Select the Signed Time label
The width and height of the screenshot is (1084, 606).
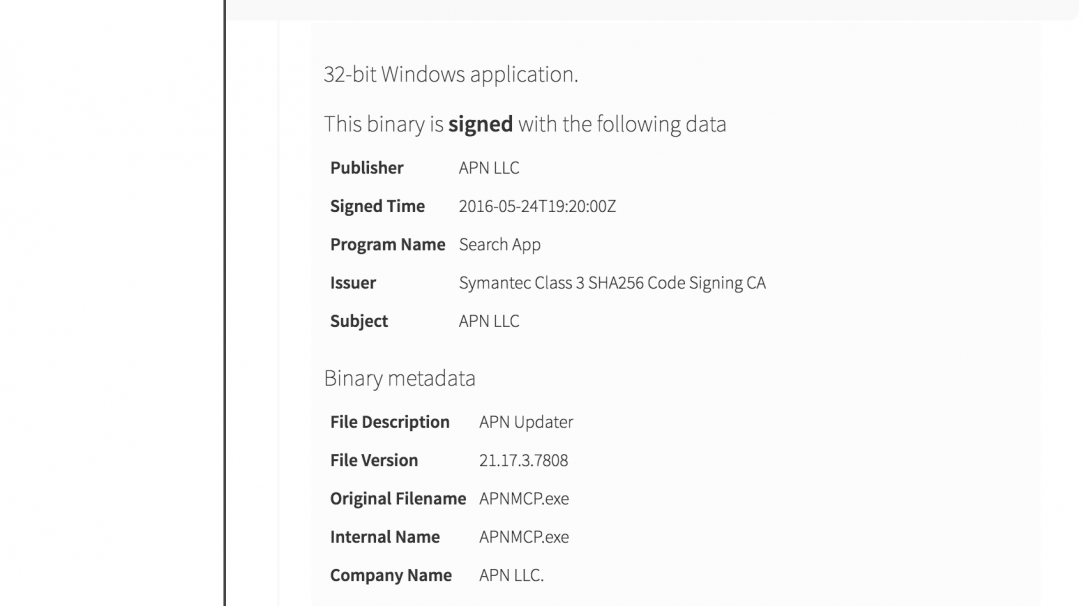click(377, 207)
